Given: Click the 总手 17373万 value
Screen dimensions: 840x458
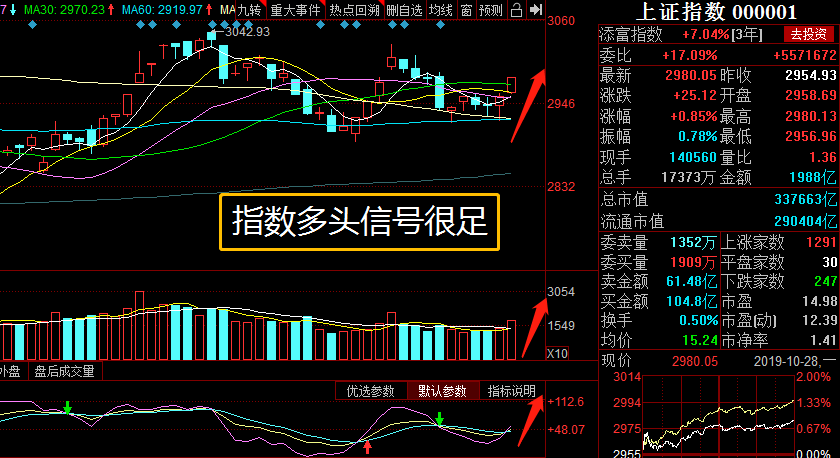Looking at the screenshot, I should 688,177.
